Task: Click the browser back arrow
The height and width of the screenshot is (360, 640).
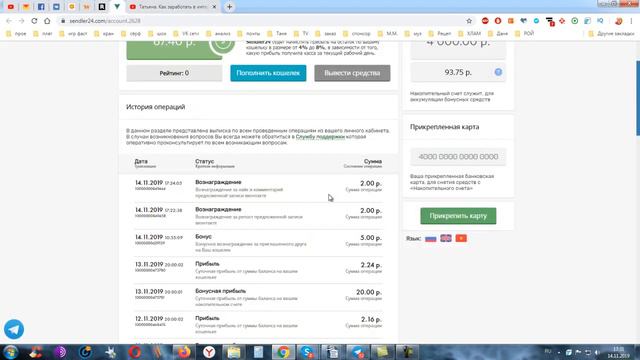Action: [x=9, y=21]
